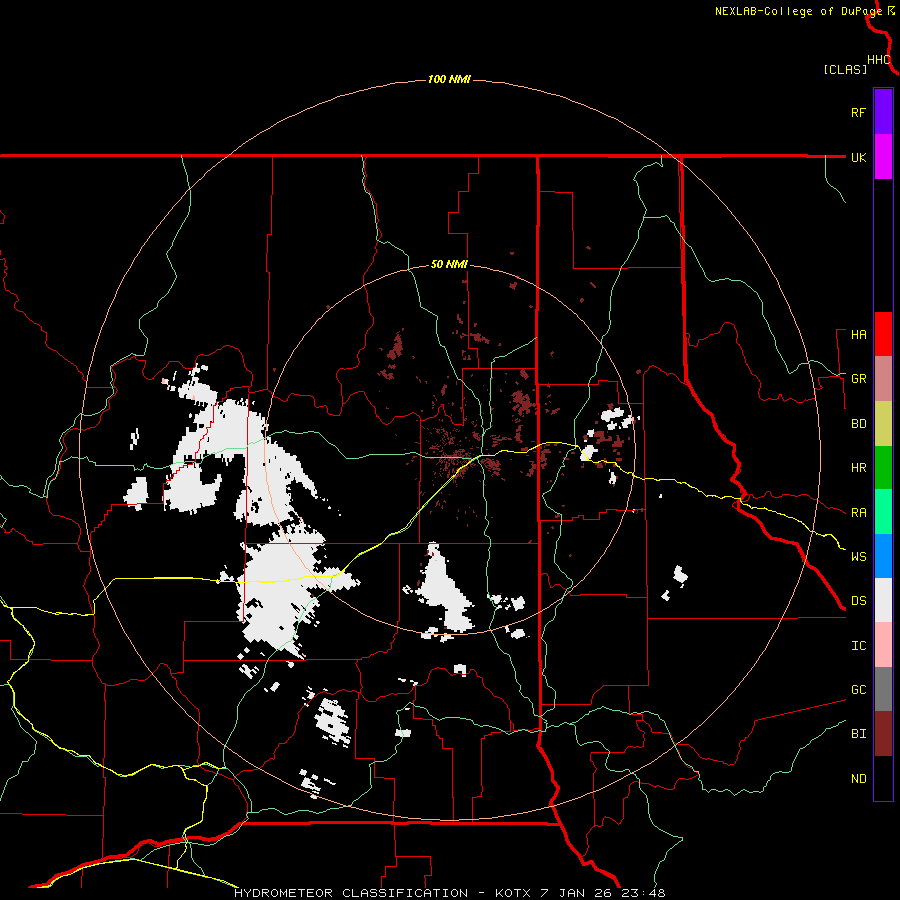Click the 50 NMI range ring label
This screenshot has height=900, width=900.
pos(449,265)
